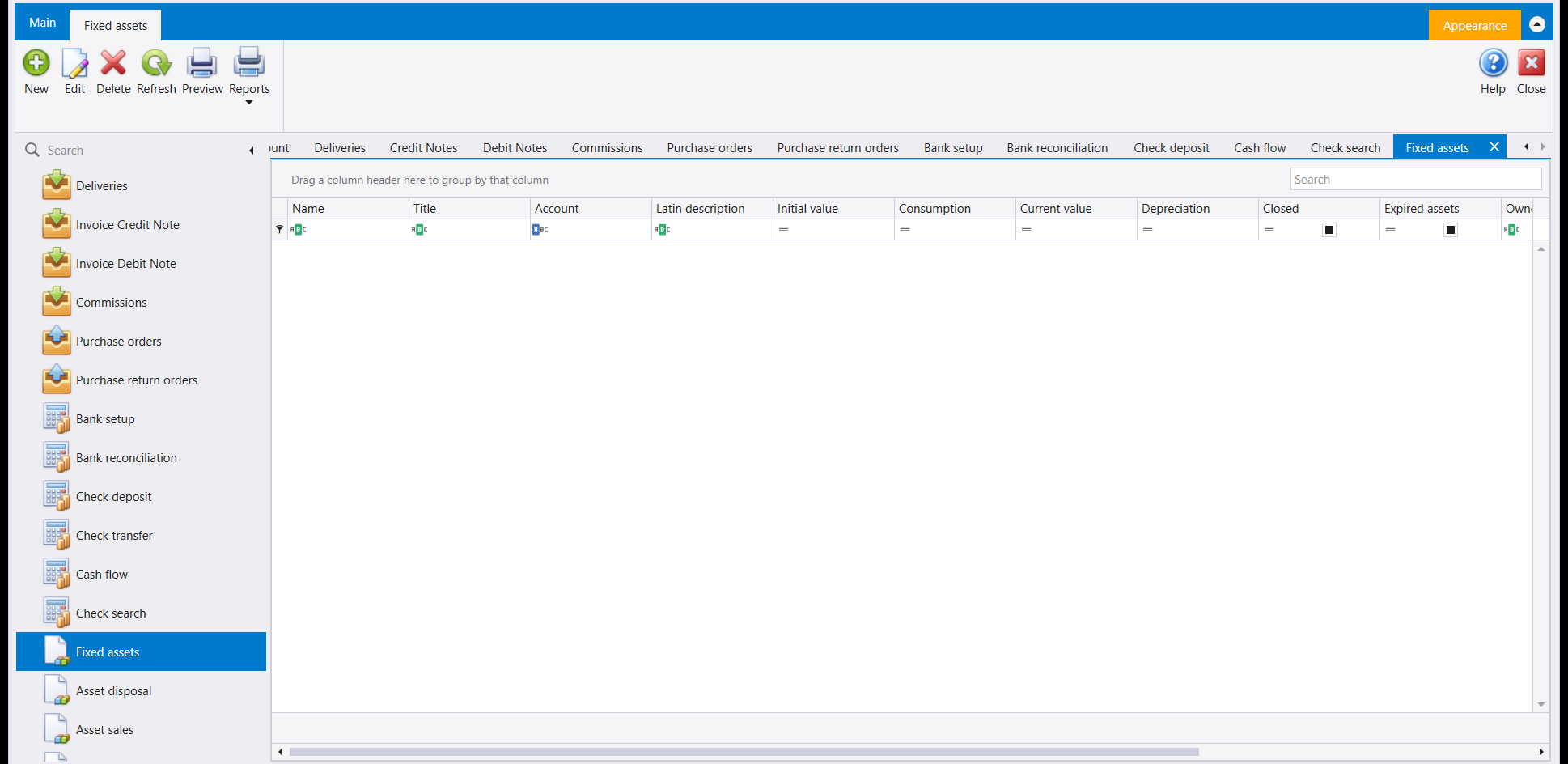
Task: Click the sidebar search magnifier icon
Action: (x=32, y=150)
